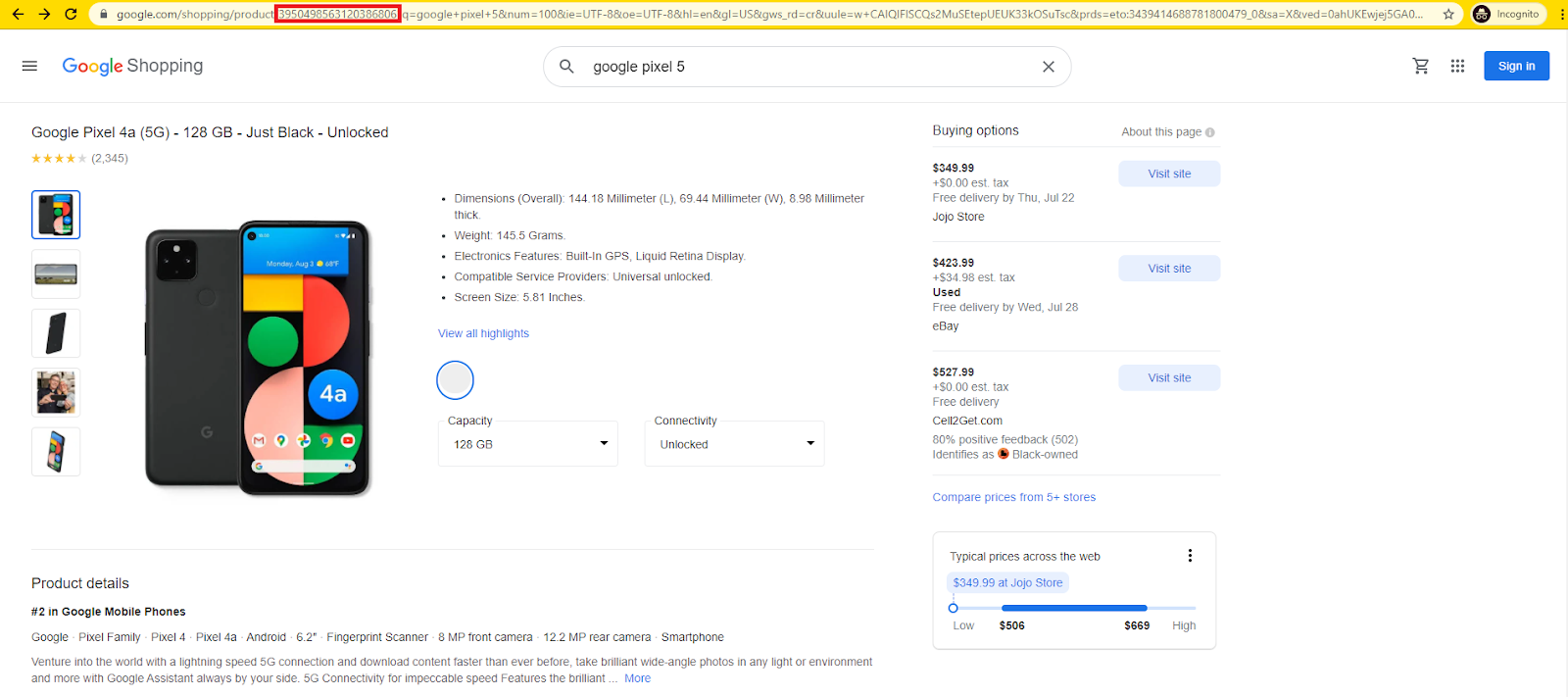Click Compare prices from 5+ stores
Viewport: 1568px width, 697px height.
pos(1014,497)
